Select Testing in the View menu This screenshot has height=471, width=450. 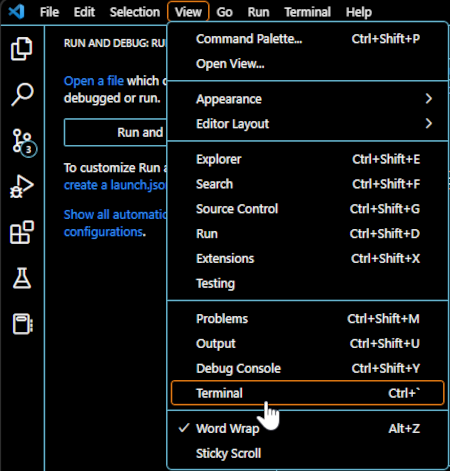point(307,284)
